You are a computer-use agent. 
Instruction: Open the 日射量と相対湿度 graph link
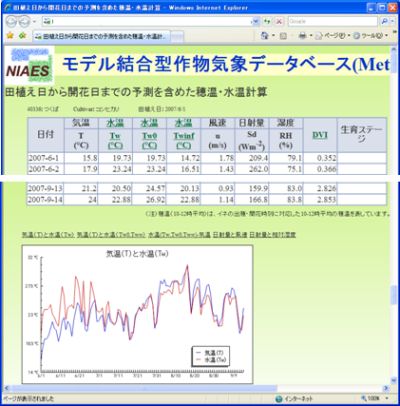(x=273, y=235)
